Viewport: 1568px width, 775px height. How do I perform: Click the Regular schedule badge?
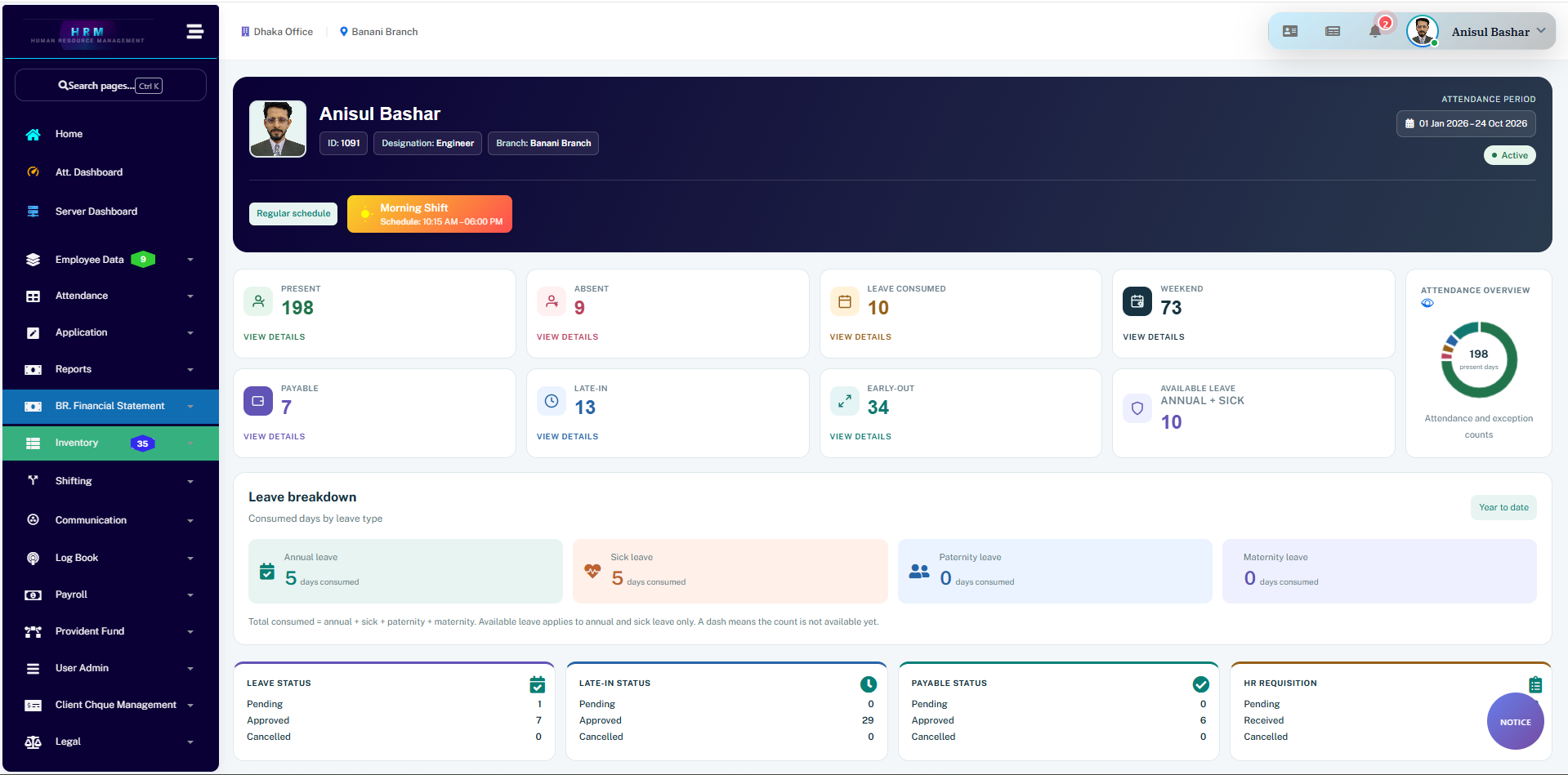[293, 214]
